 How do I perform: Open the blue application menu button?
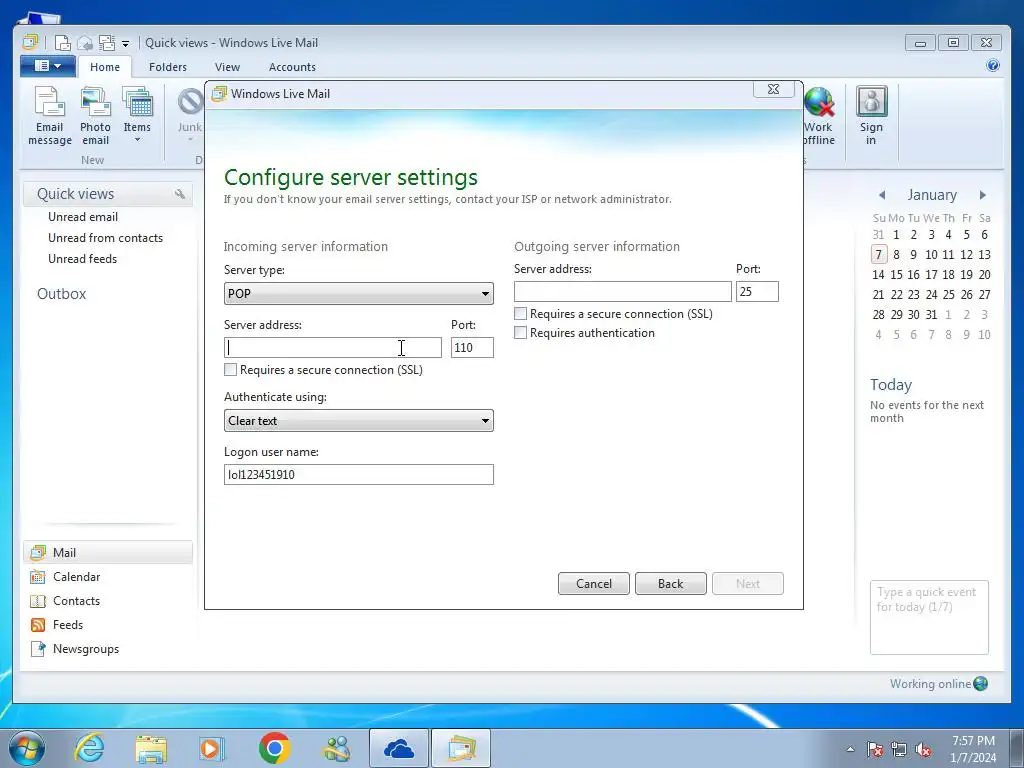pos(47,66)
